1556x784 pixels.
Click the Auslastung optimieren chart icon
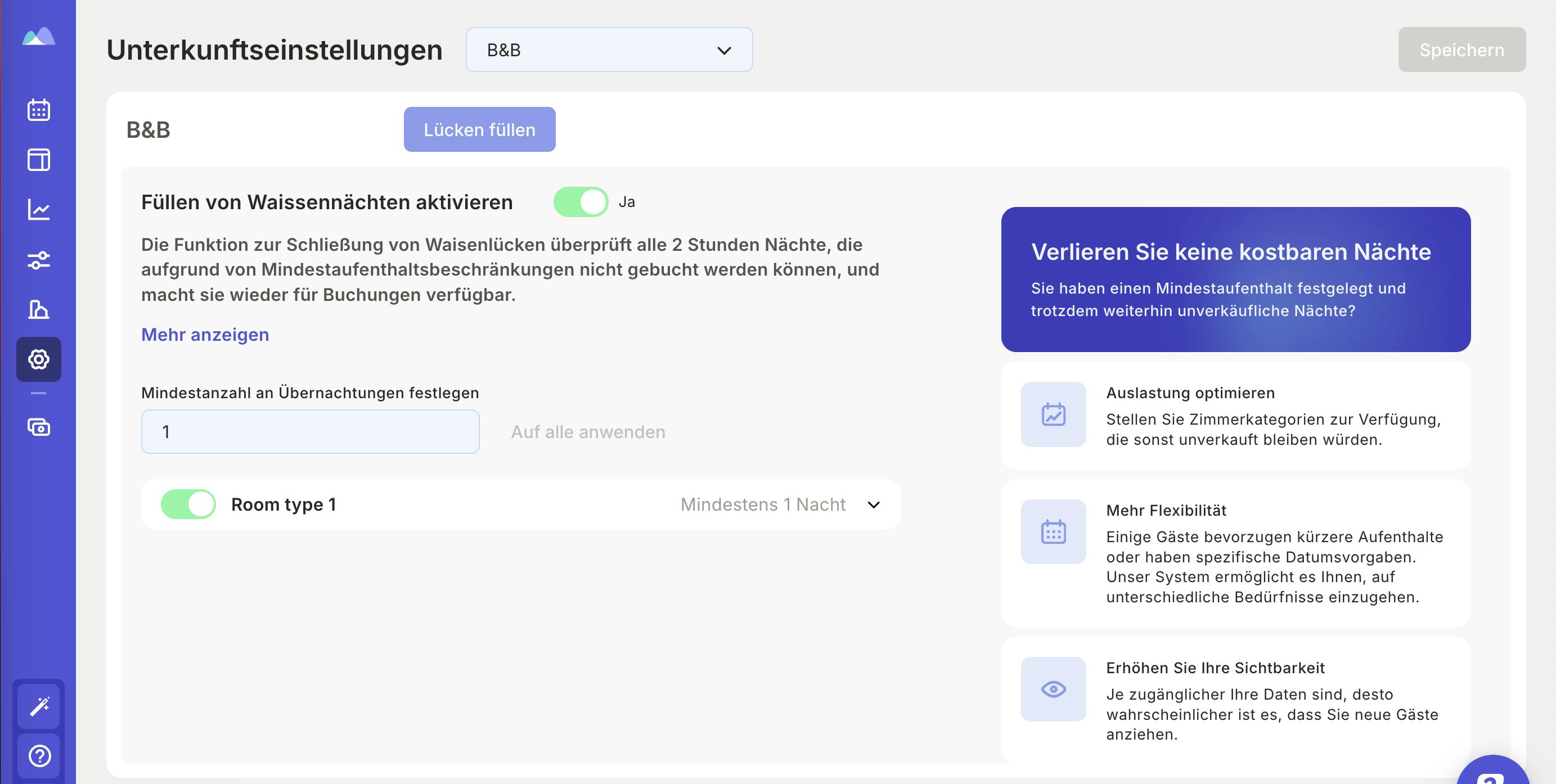pyautogui.click(x=1054, y=414)
